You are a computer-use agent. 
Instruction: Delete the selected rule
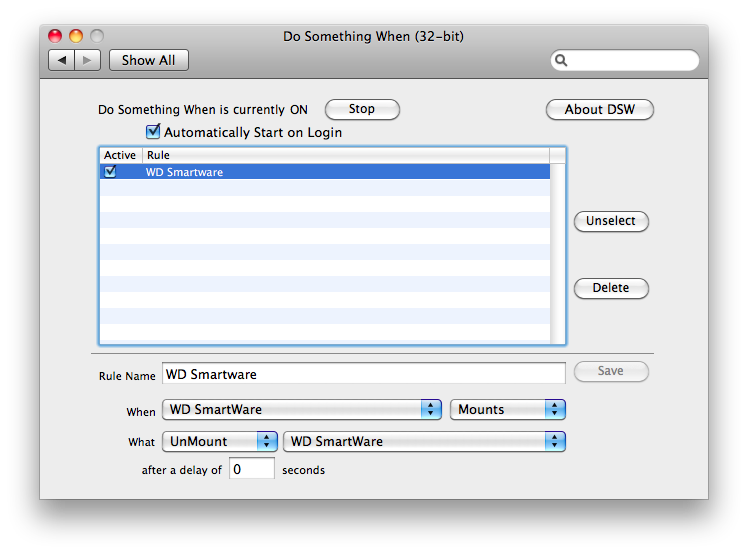[611, 288]
